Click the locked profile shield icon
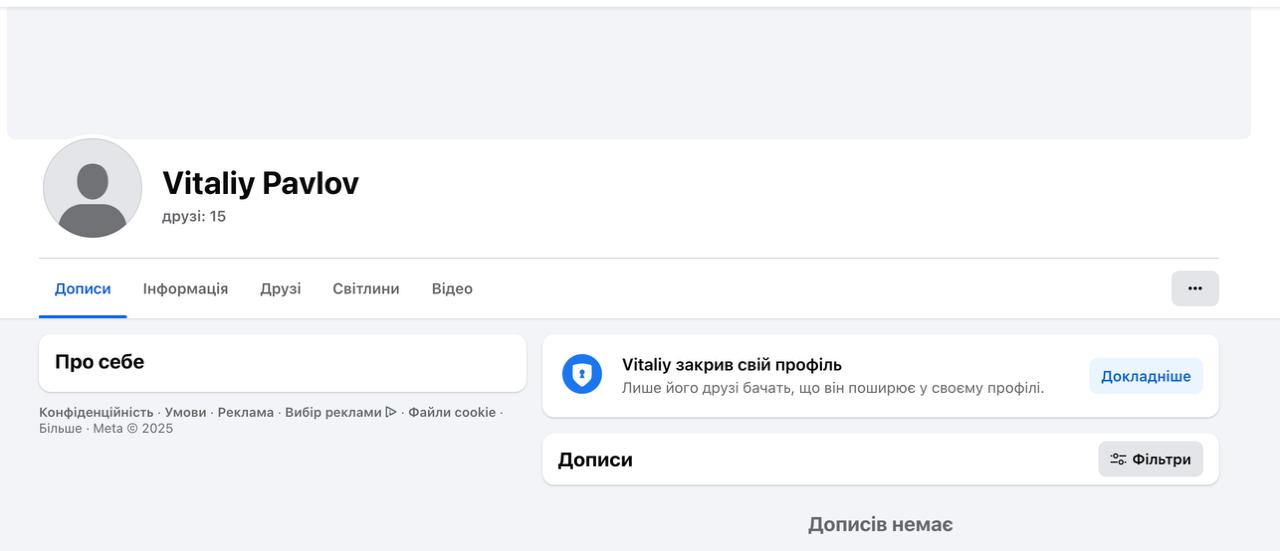Viewport: 1280px width, 551px height. 582,374
